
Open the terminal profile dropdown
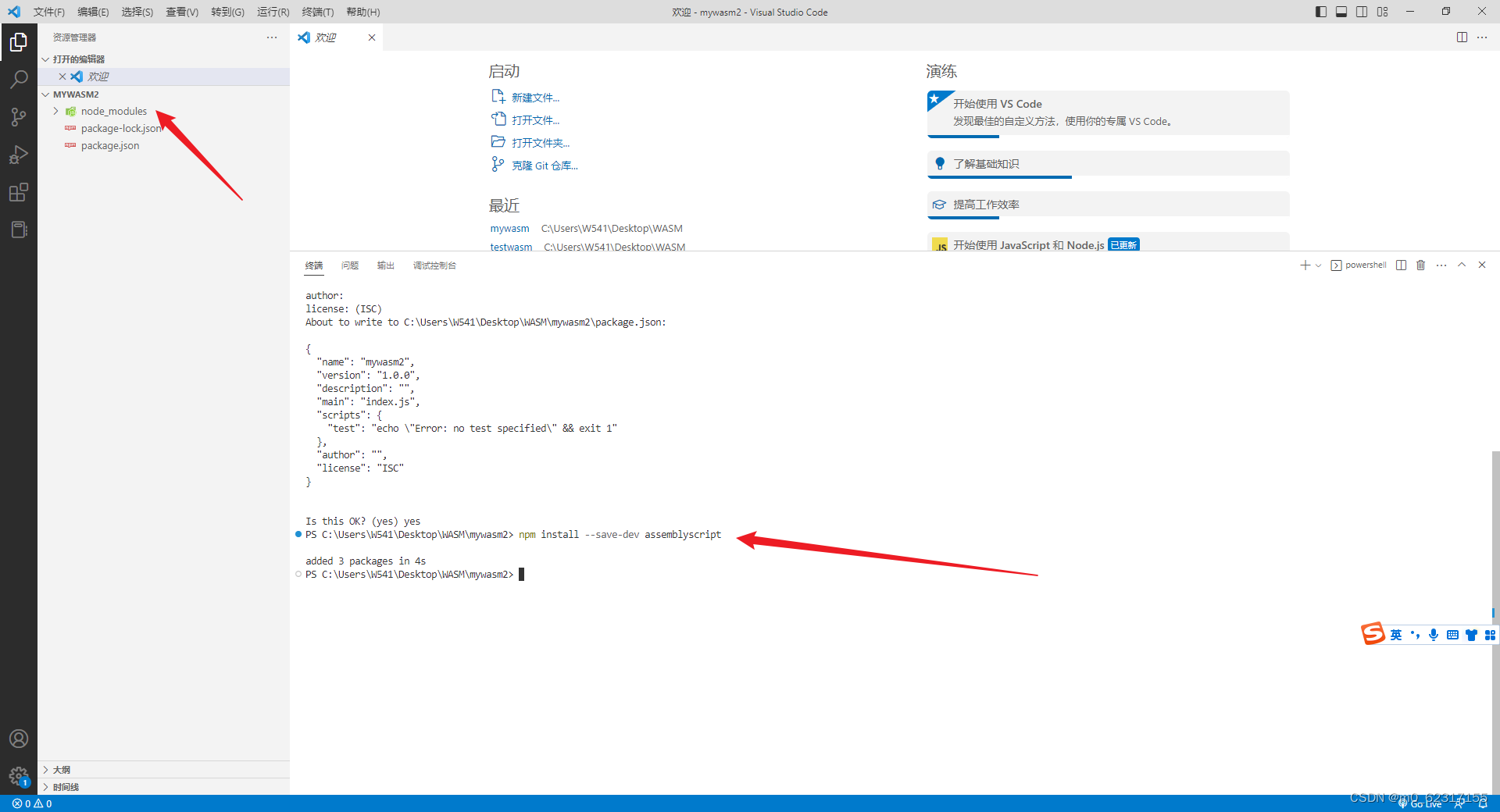[x=1318, y=265]
